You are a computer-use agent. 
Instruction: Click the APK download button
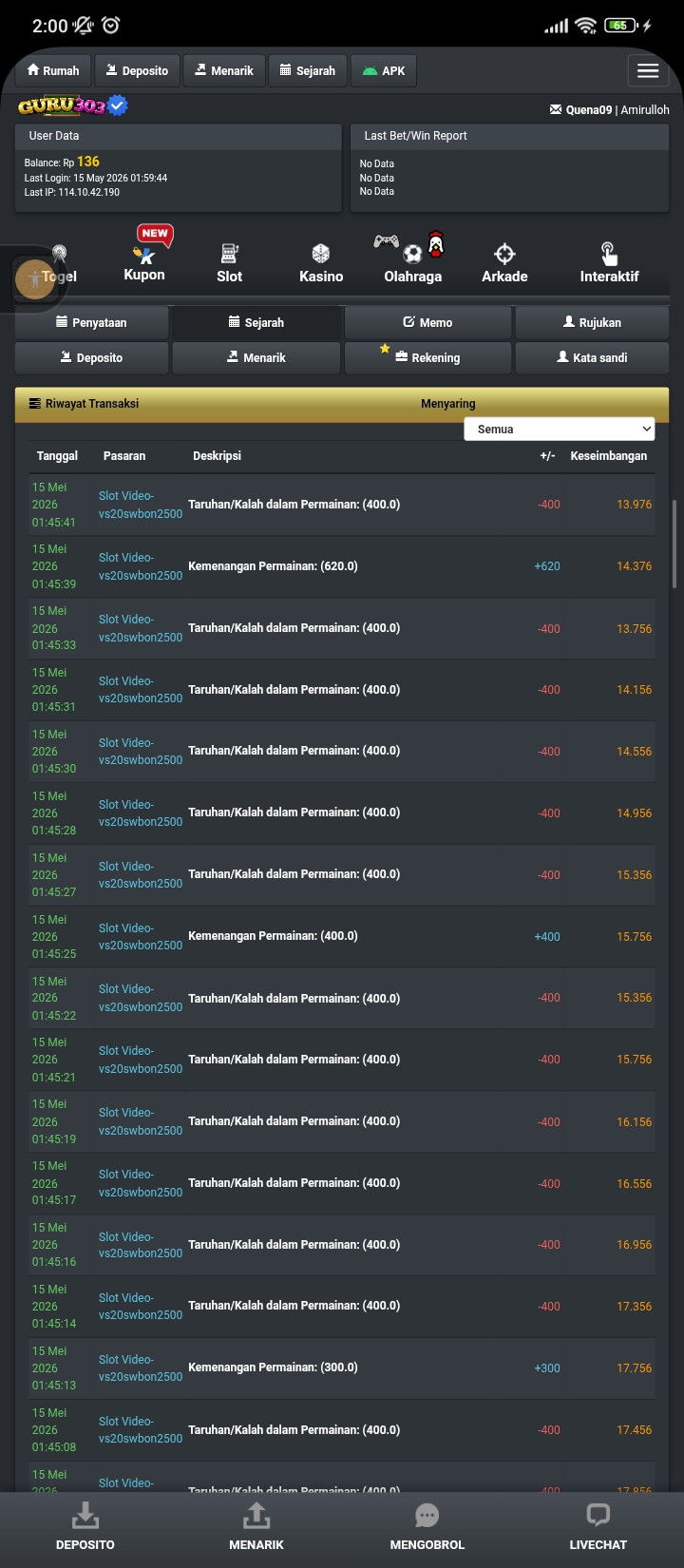coord(384,70)
